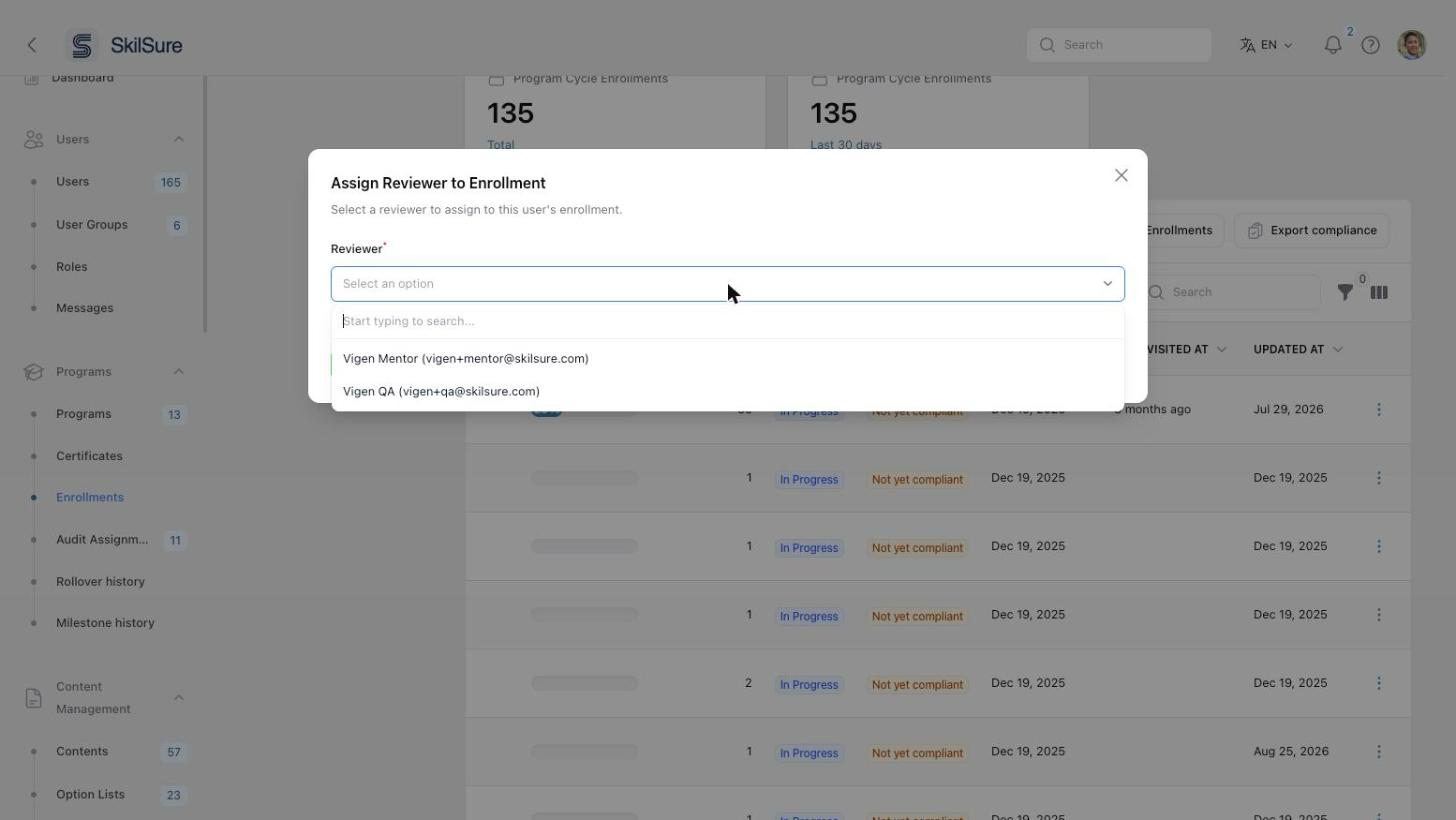
Task: Click the top header Search box
Action: pos(1119,45)
